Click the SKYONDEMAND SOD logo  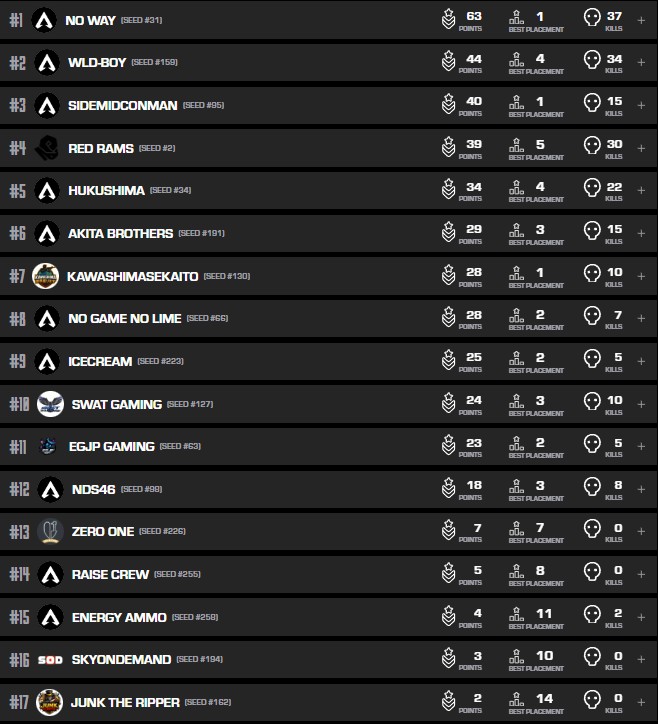50,660
